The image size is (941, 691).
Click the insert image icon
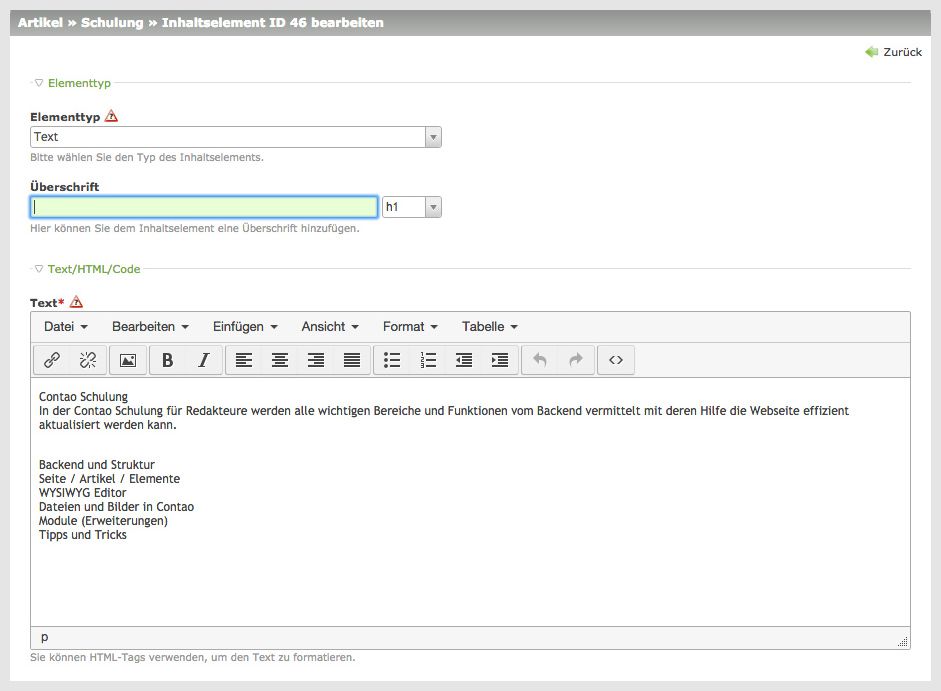(x=128, y=360)
